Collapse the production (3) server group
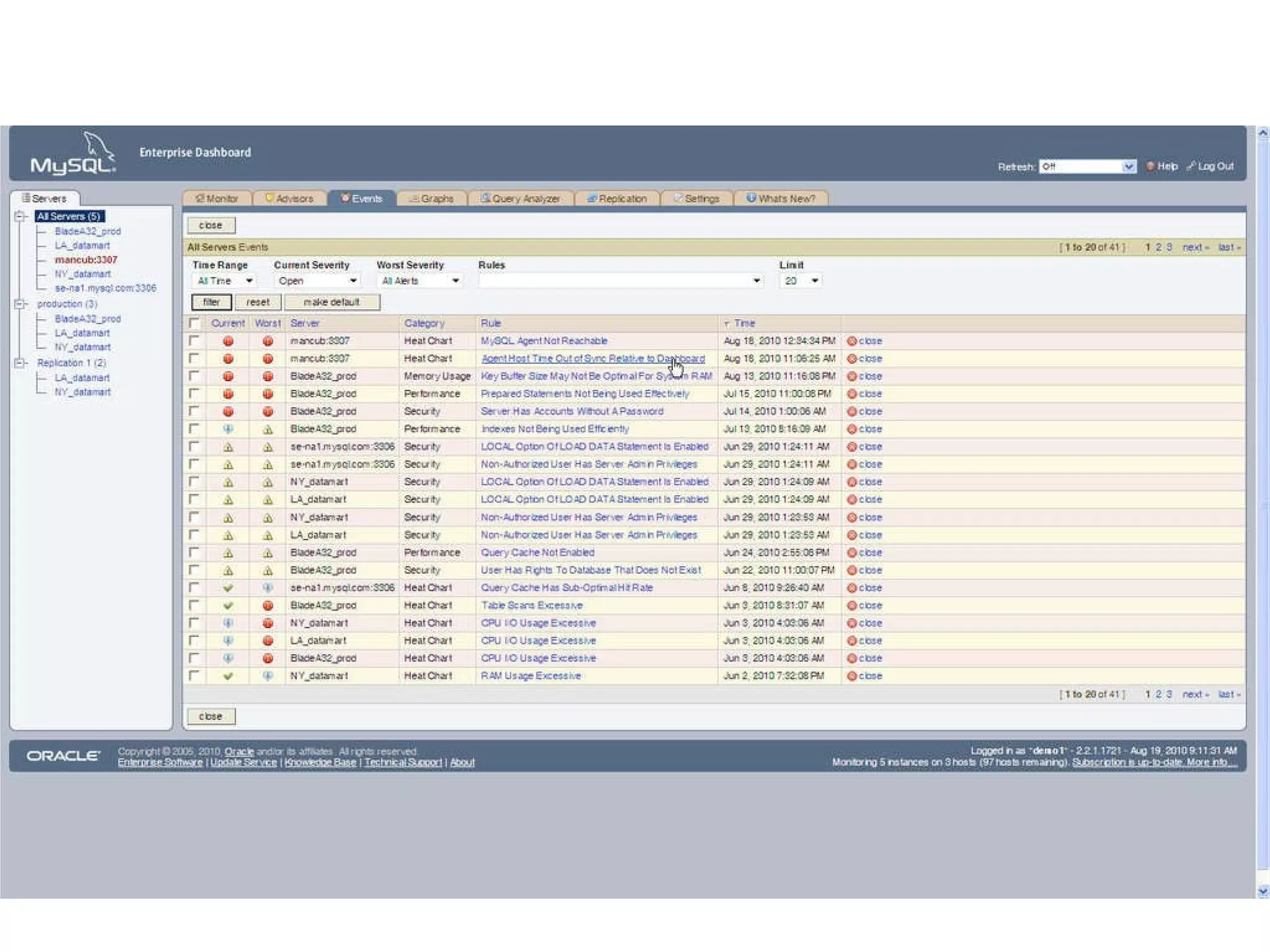The height and width of the screenshot is (952, 1270). coord(20,304)
